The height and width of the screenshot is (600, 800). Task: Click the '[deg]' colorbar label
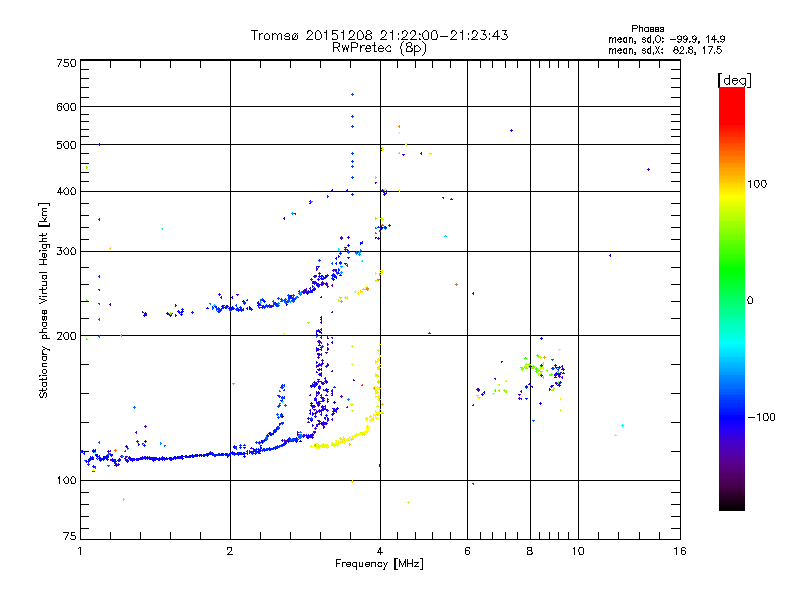[x=734, y=80]
